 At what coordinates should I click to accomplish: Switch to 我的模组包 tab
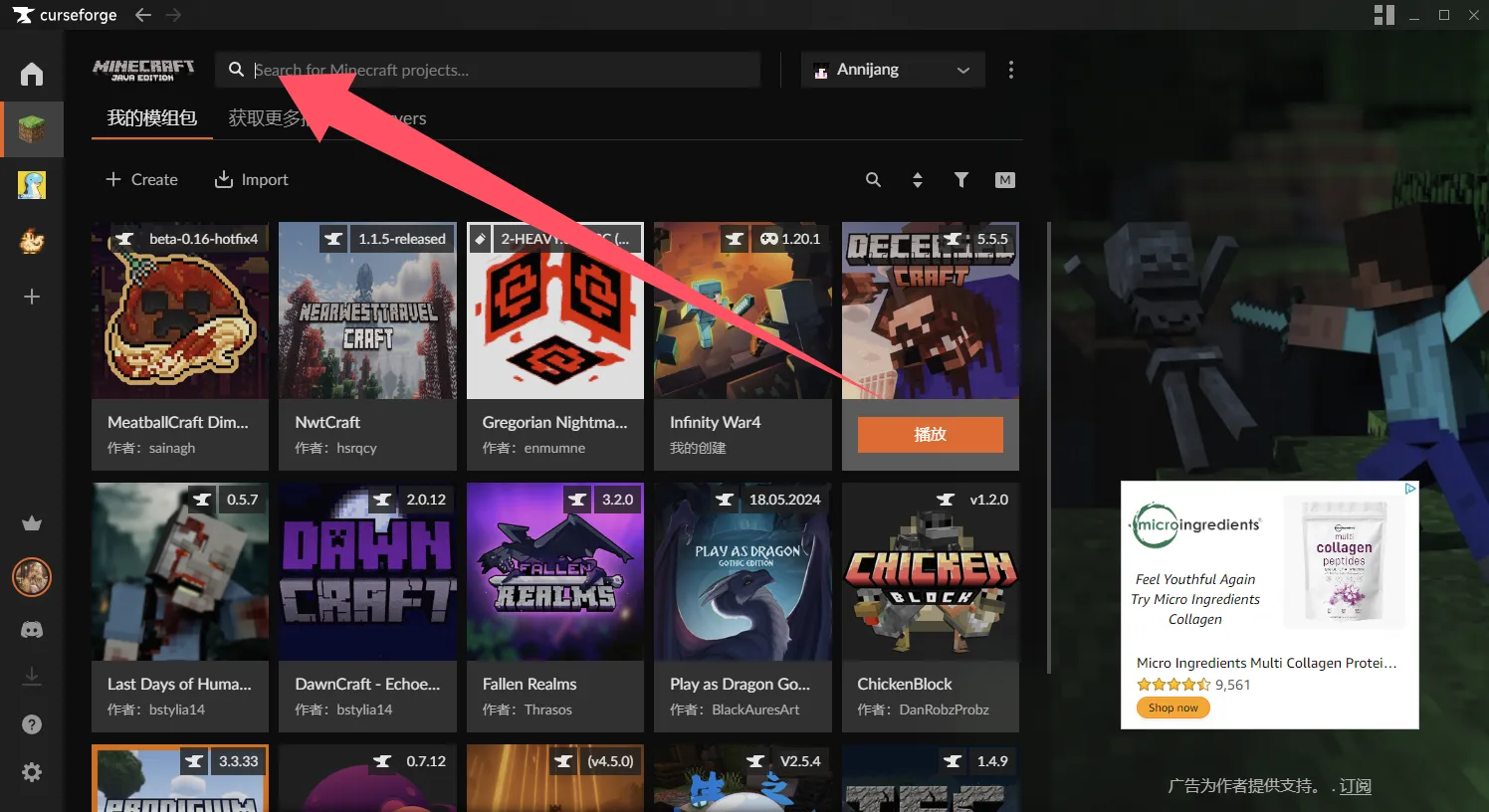(152, 118)
